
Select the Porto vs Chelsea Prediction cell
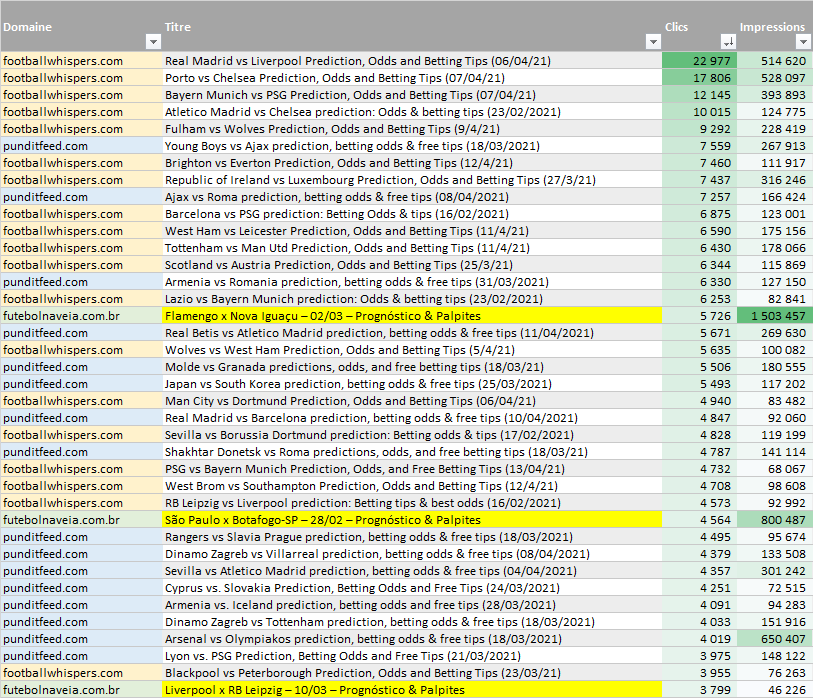pyautogui.click(x=335, y=78)
